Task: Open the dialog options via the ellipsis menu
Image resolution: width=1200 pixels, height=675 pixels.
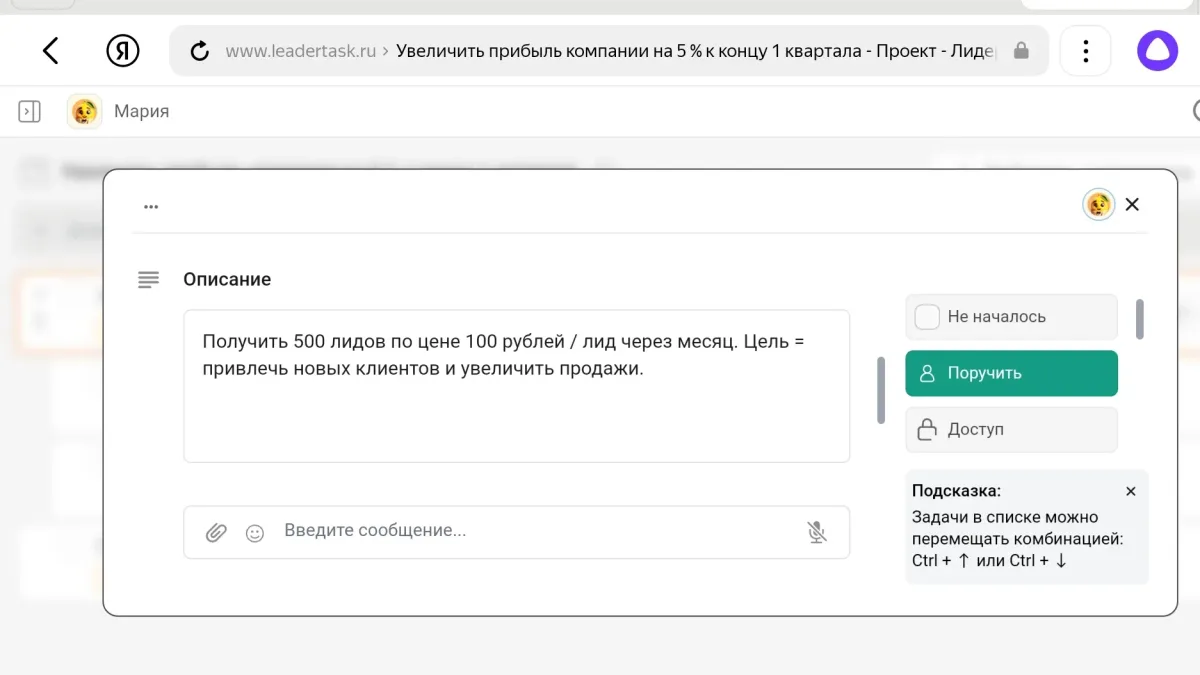Action: point(151,206)
